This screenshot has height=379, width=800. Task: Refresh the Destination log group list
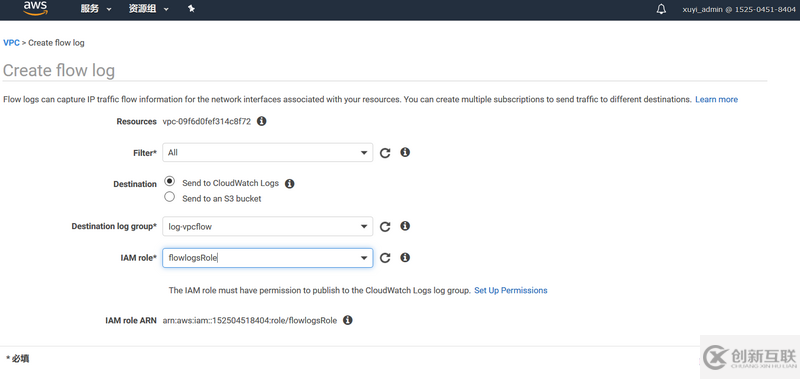click(x=385, y=227)
